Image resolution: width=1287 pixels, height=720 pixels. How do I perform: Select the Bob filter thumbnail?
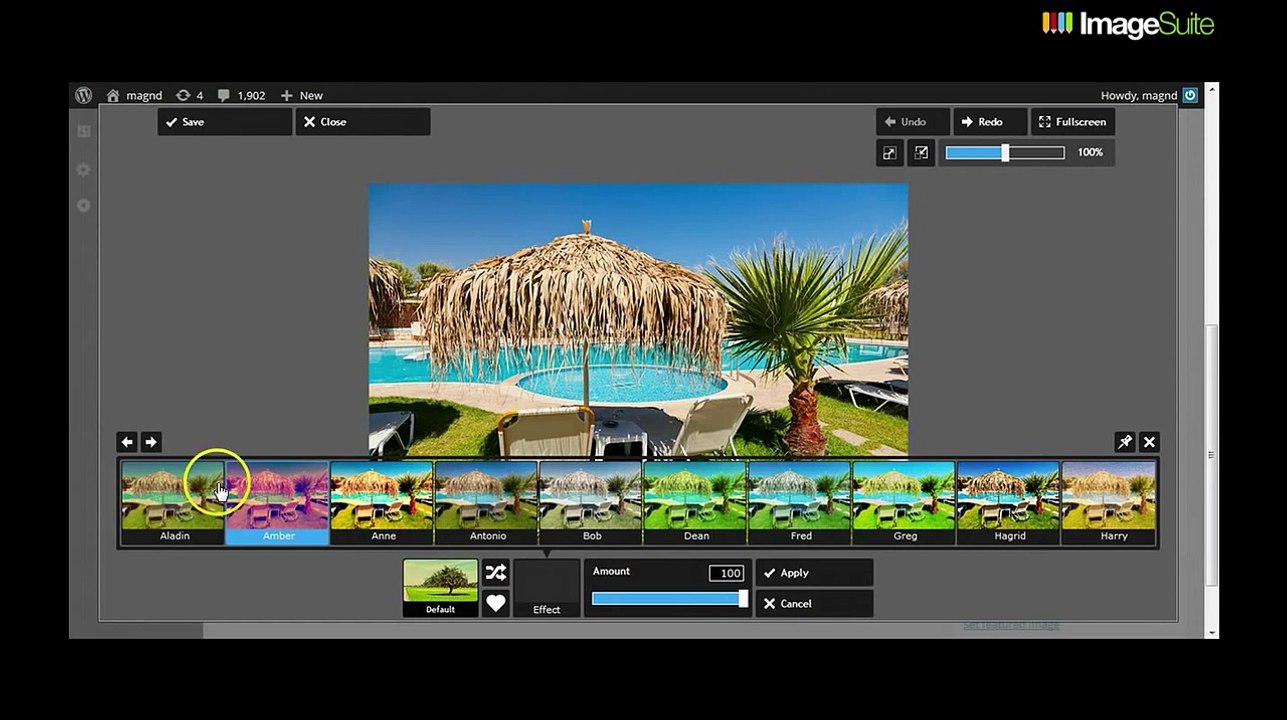(x=591, y=502)
